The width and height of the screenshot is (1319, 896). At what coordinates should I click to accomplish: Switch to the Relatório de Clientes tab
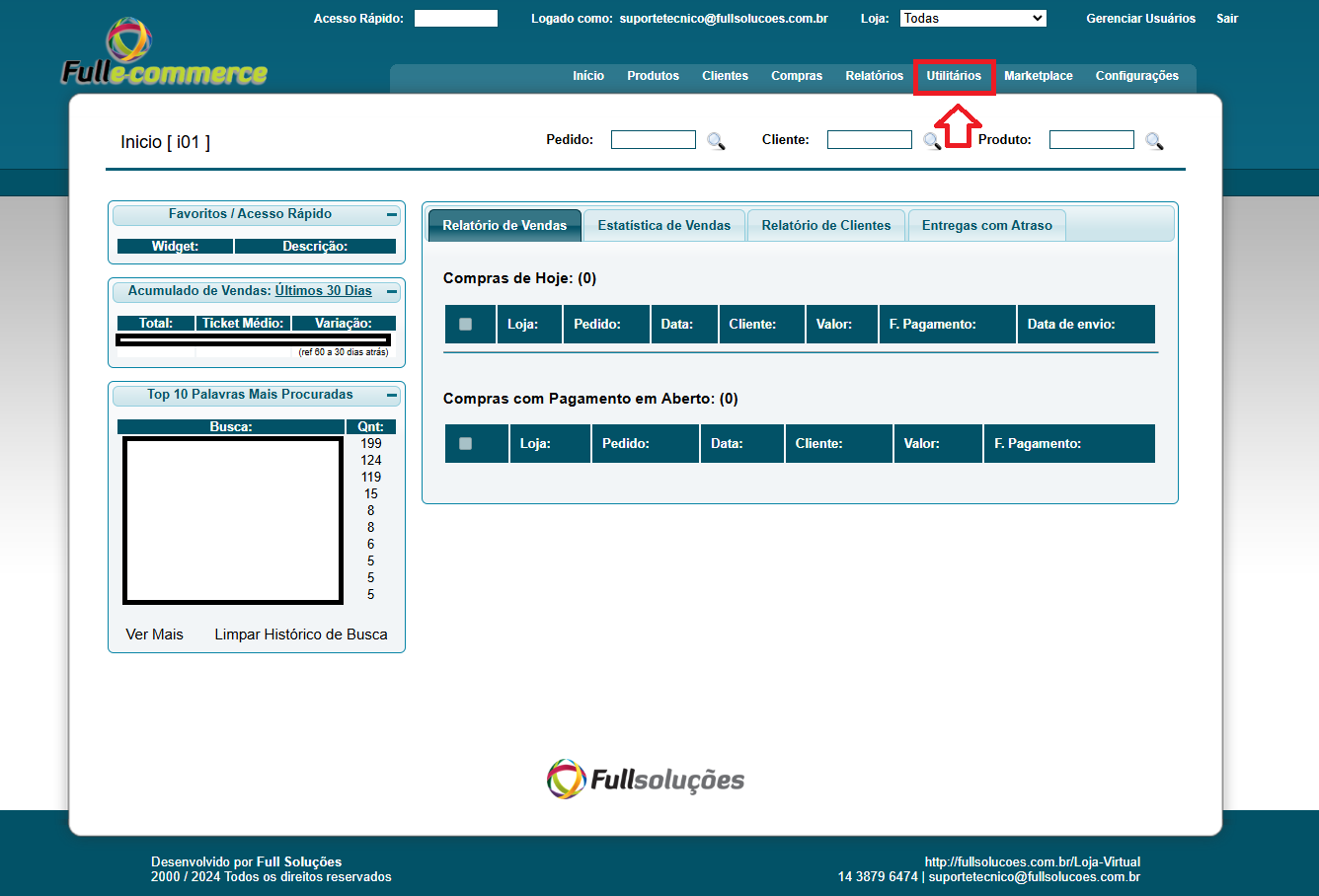pyautogui.click(x=826, y=225)
